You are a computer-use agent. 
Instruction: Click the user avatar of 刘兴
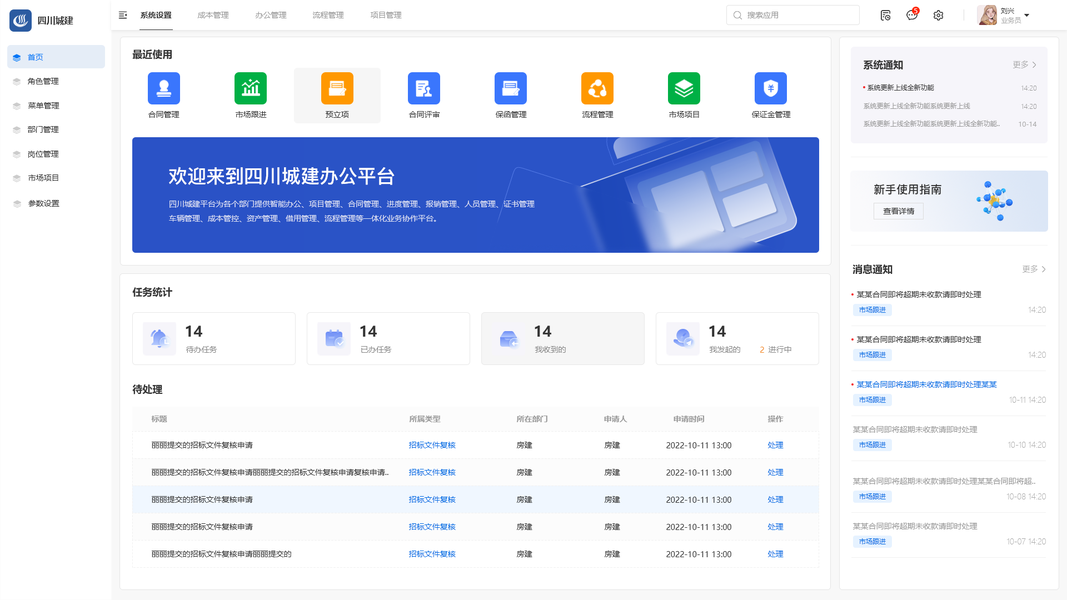pos(987,15)
